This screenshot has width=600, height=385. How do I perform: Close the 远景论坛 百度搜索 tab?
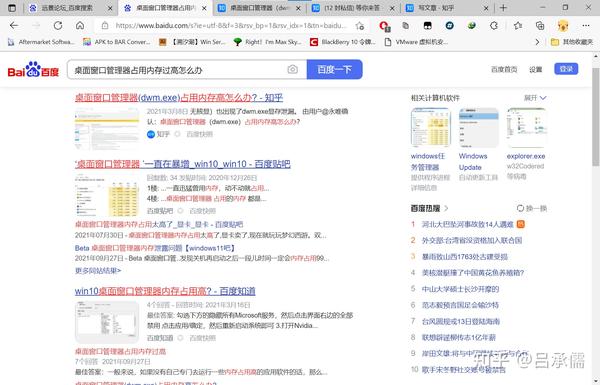point(110,8)
